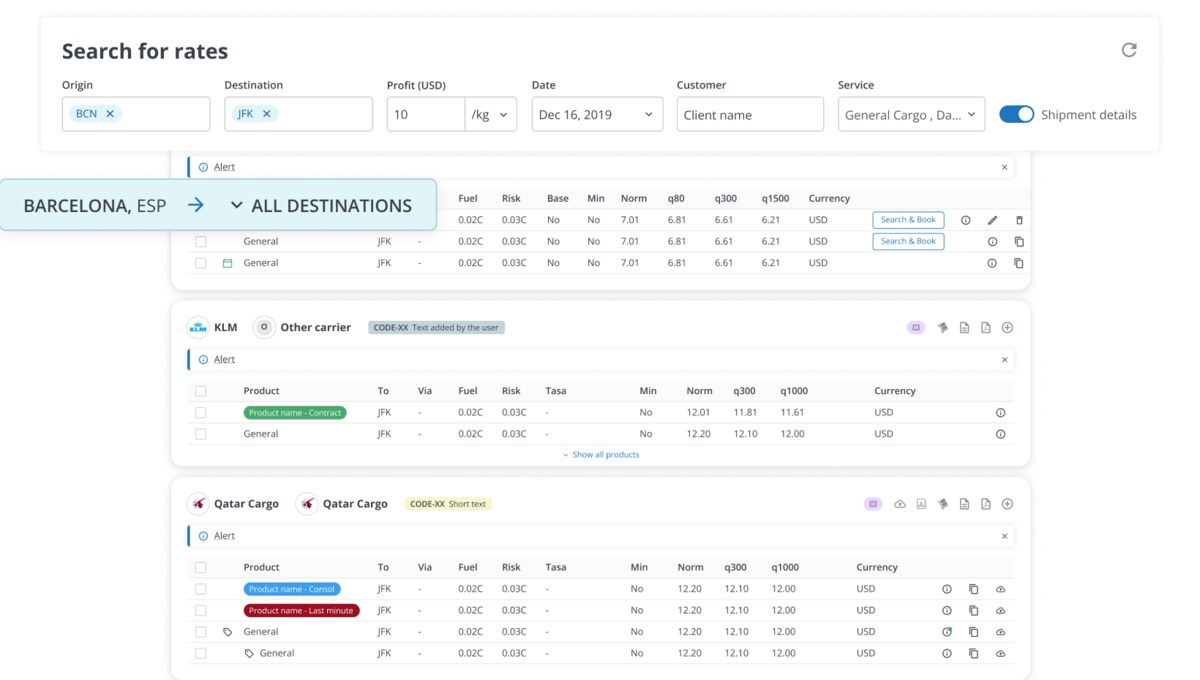Click the BARCELONA, ESP origin label

point(95,205)
